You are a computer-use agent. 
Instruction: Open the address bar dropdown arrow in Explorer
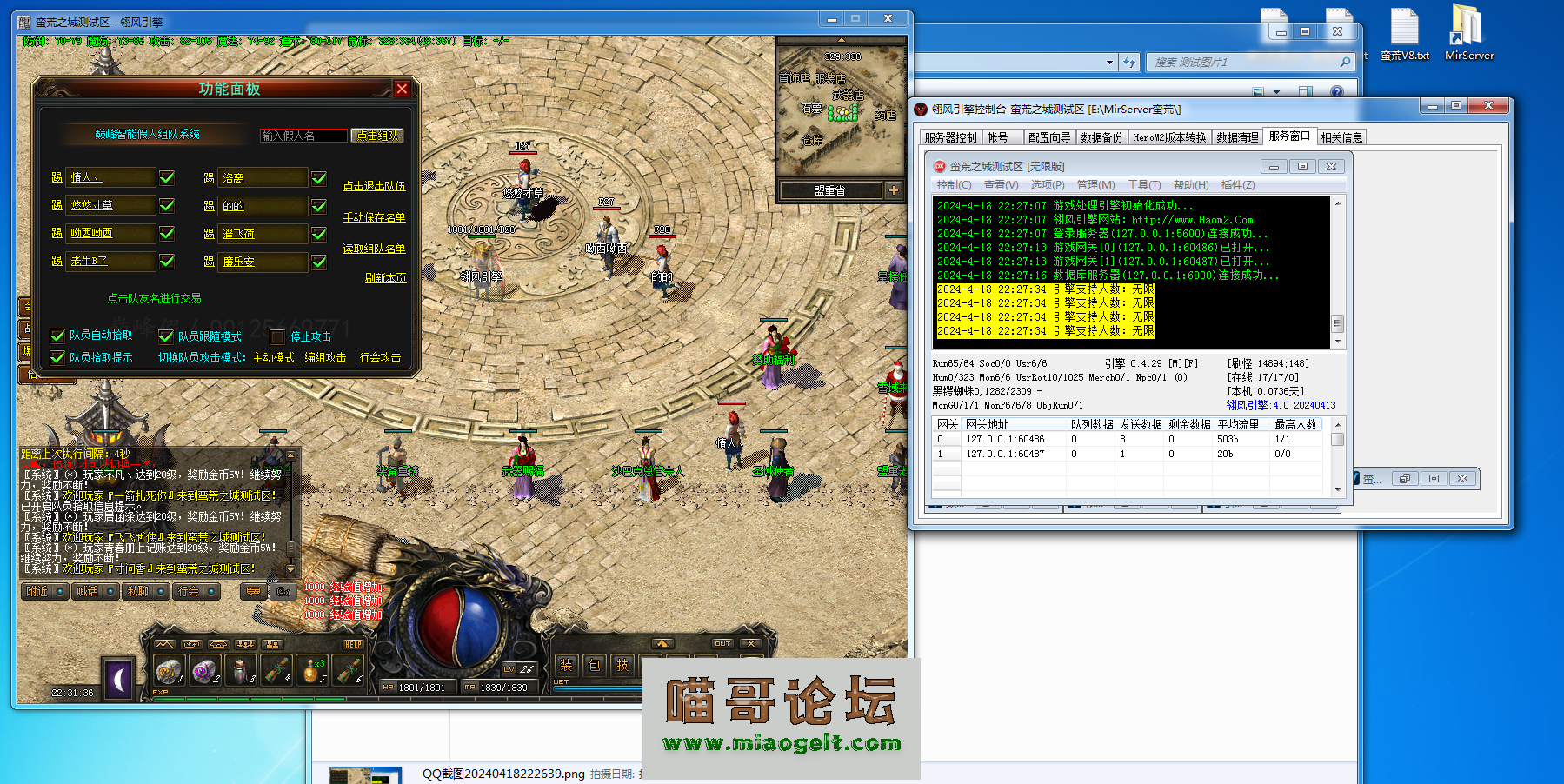tap(1109, 63)
